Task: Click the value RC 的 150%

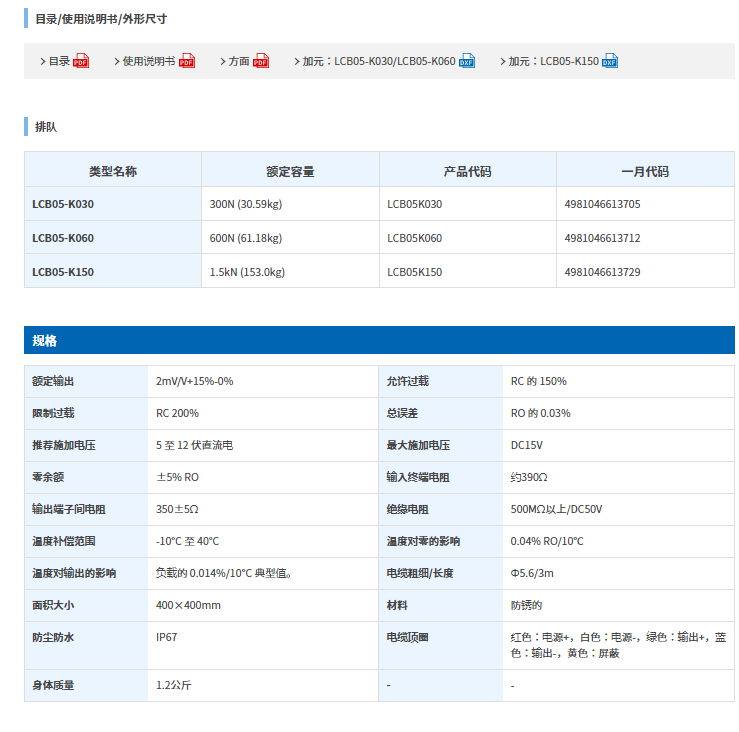Action: [x=539, y=381]
